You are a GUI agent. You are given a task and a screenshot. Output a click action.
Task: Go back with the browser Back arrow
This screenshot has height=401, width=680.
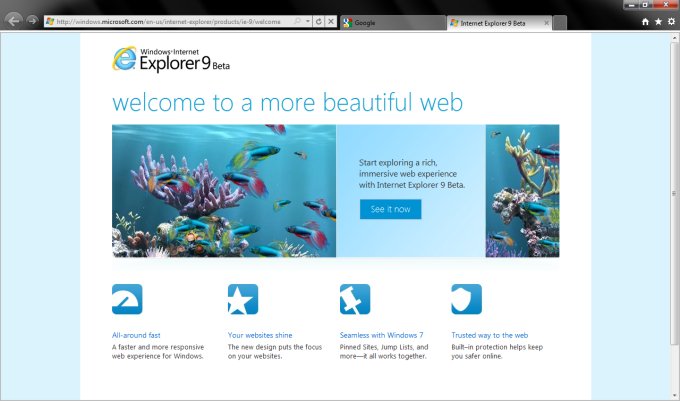tap(13, 20)
